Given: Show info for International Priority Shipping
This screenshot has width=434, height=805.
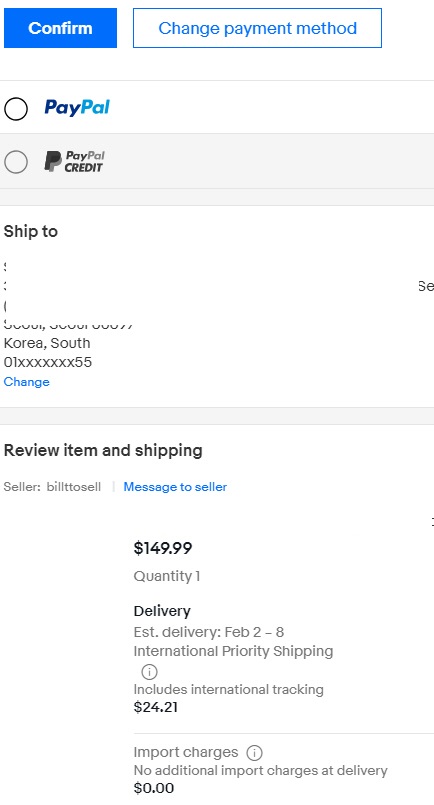Looking at the screenshot, I should [149, 672].
